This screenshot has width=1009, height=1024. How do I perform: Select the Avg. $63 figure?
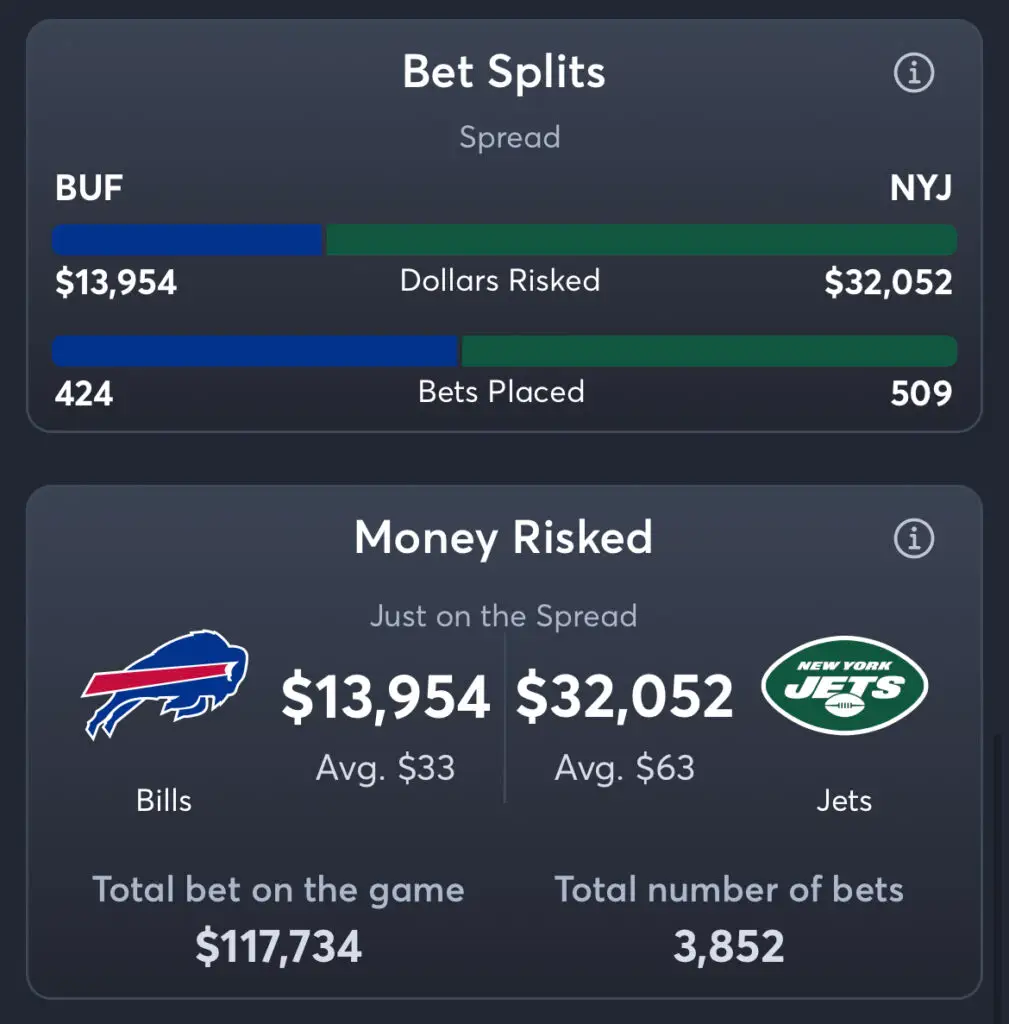tap(624, 768)
